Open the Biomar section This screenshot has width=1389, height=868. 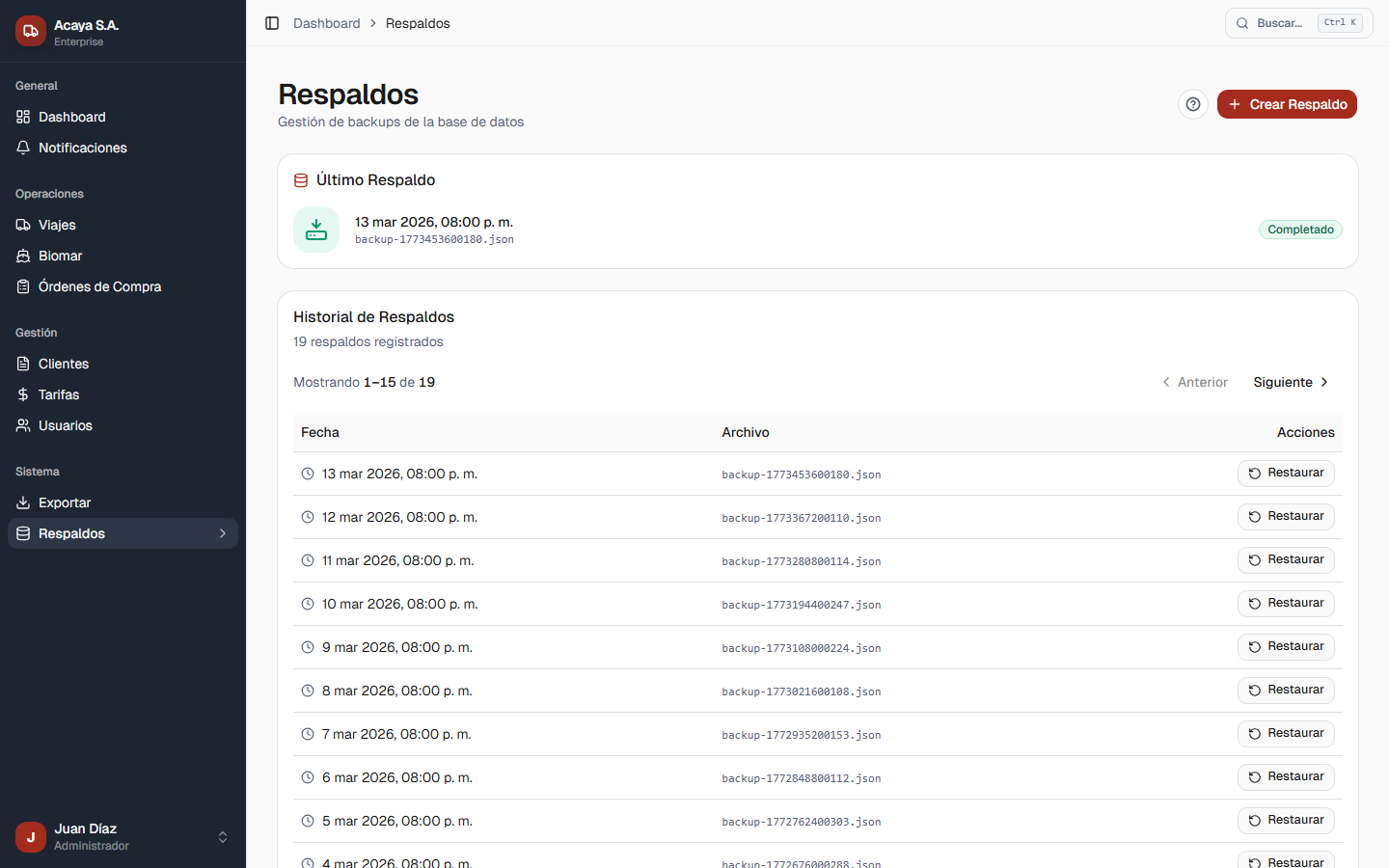(60, 256)
